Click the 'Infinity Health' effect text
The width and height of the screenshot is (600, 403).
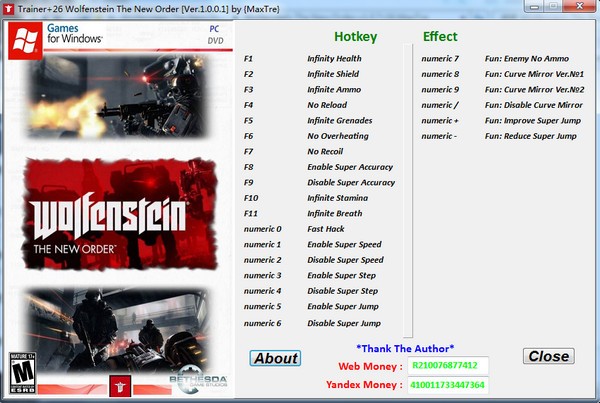(x=334, y=59)
